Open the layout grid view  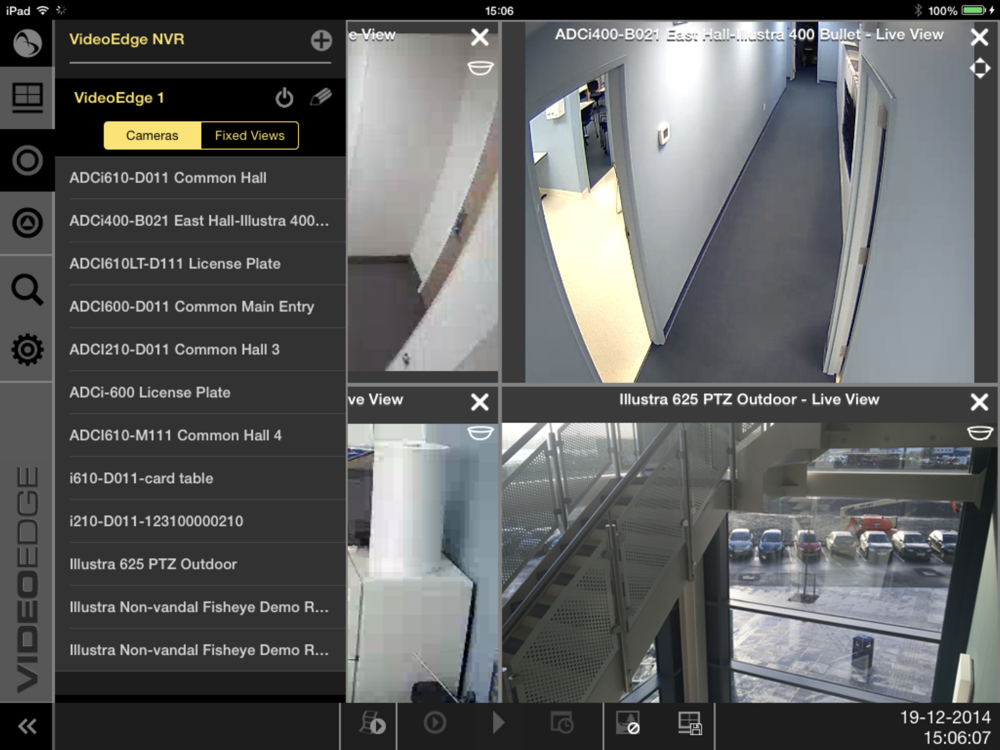[x=27, y=98]
